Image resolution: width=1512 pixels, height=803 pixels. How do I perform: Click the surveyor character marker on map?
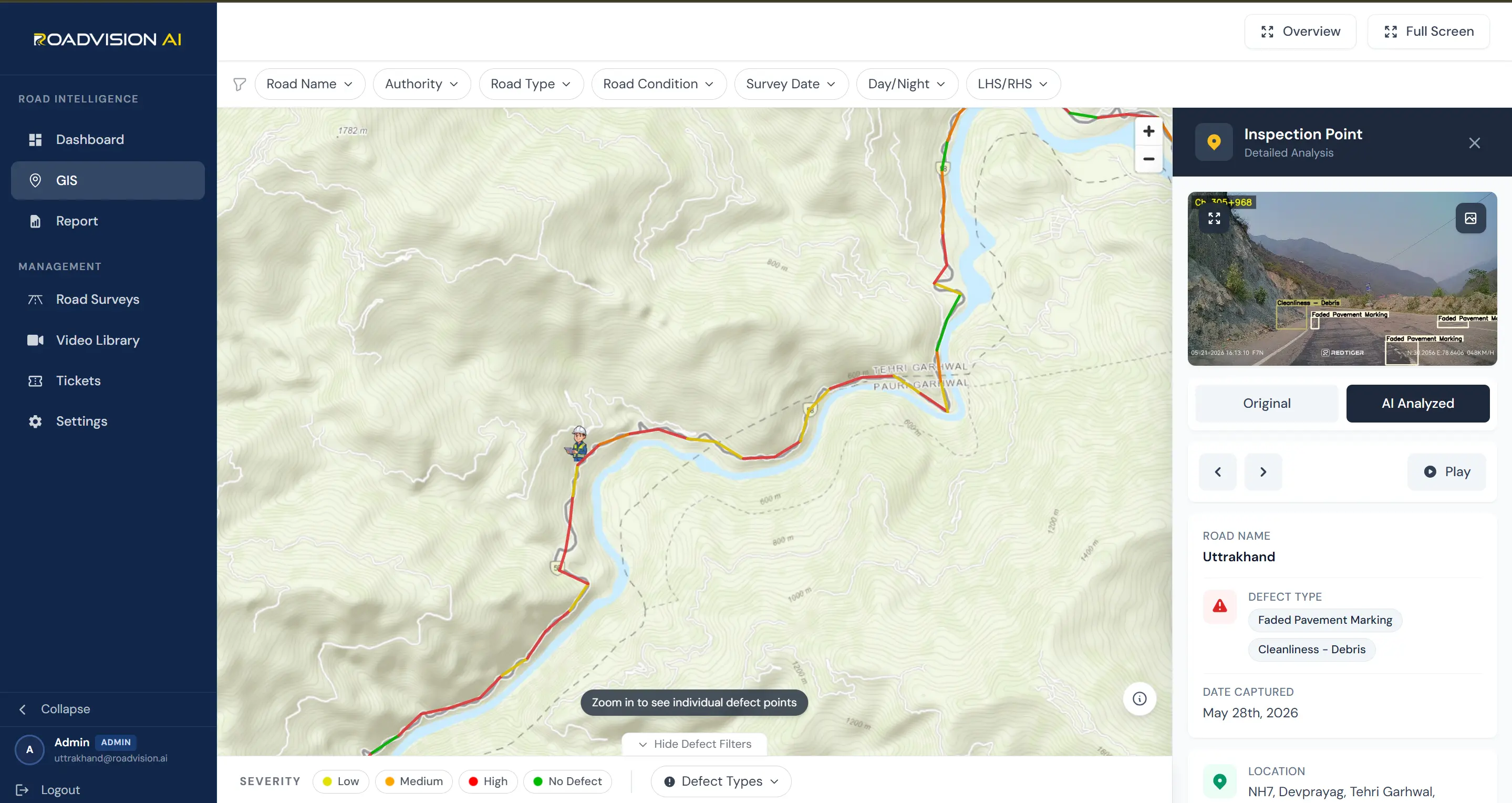pos(578,444)
